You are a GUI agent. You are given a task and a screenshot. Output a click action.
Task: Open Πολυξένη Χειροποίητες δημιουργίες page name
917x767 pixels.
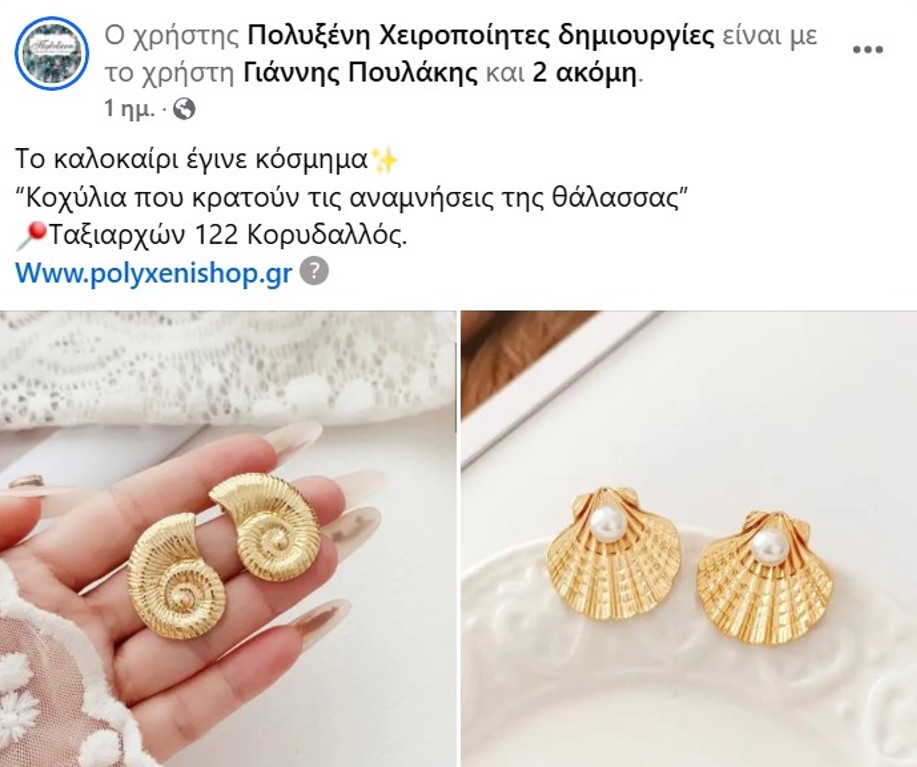point(481,36)
